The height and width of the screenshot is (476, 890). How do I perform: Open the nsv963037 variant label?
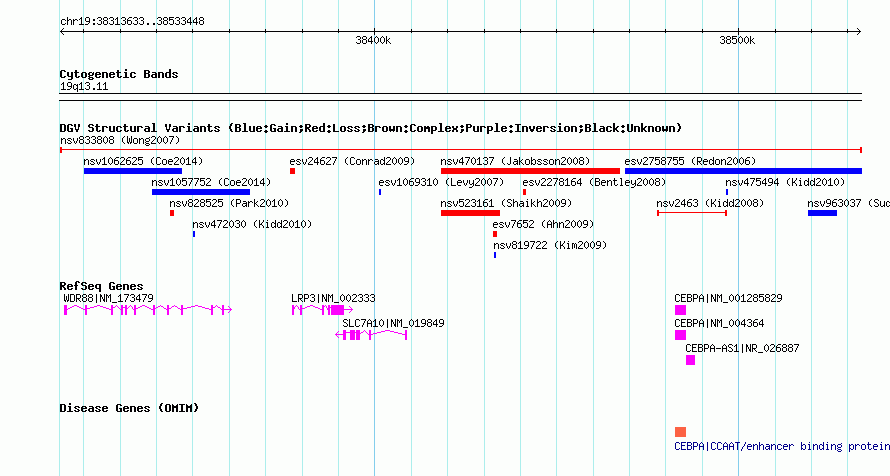click(x=848, y=203)
